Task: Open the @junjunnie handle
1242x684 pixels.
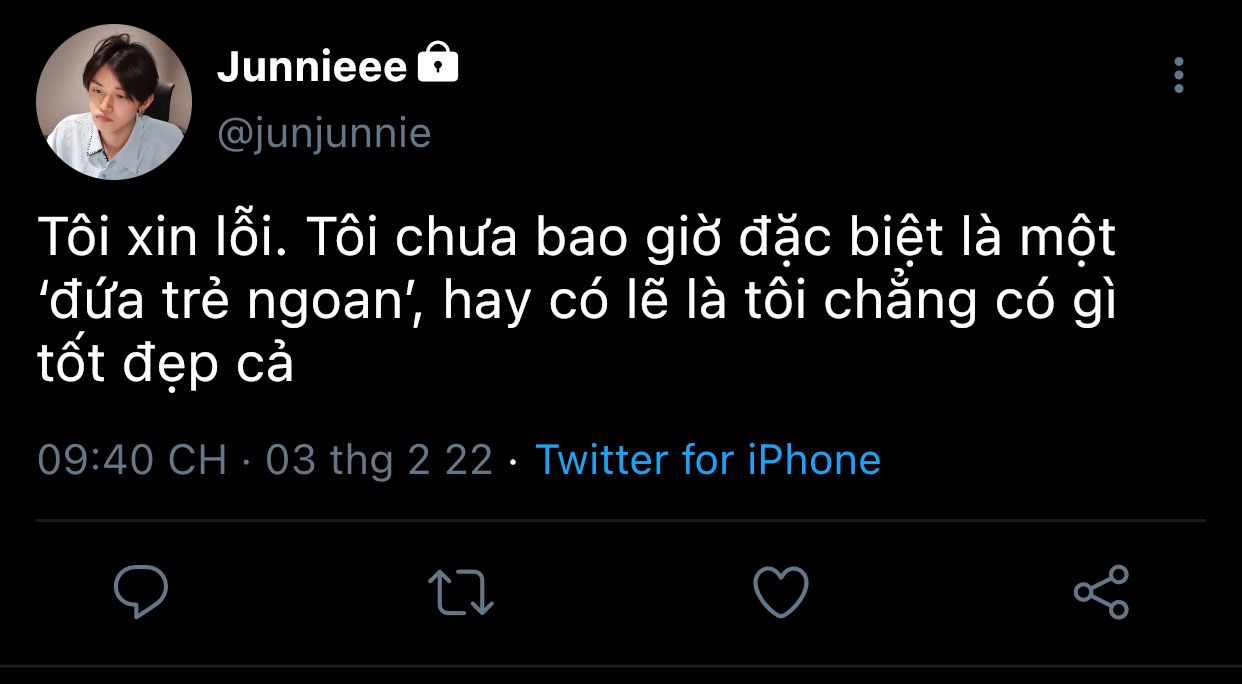Action: tap(324, 133)
